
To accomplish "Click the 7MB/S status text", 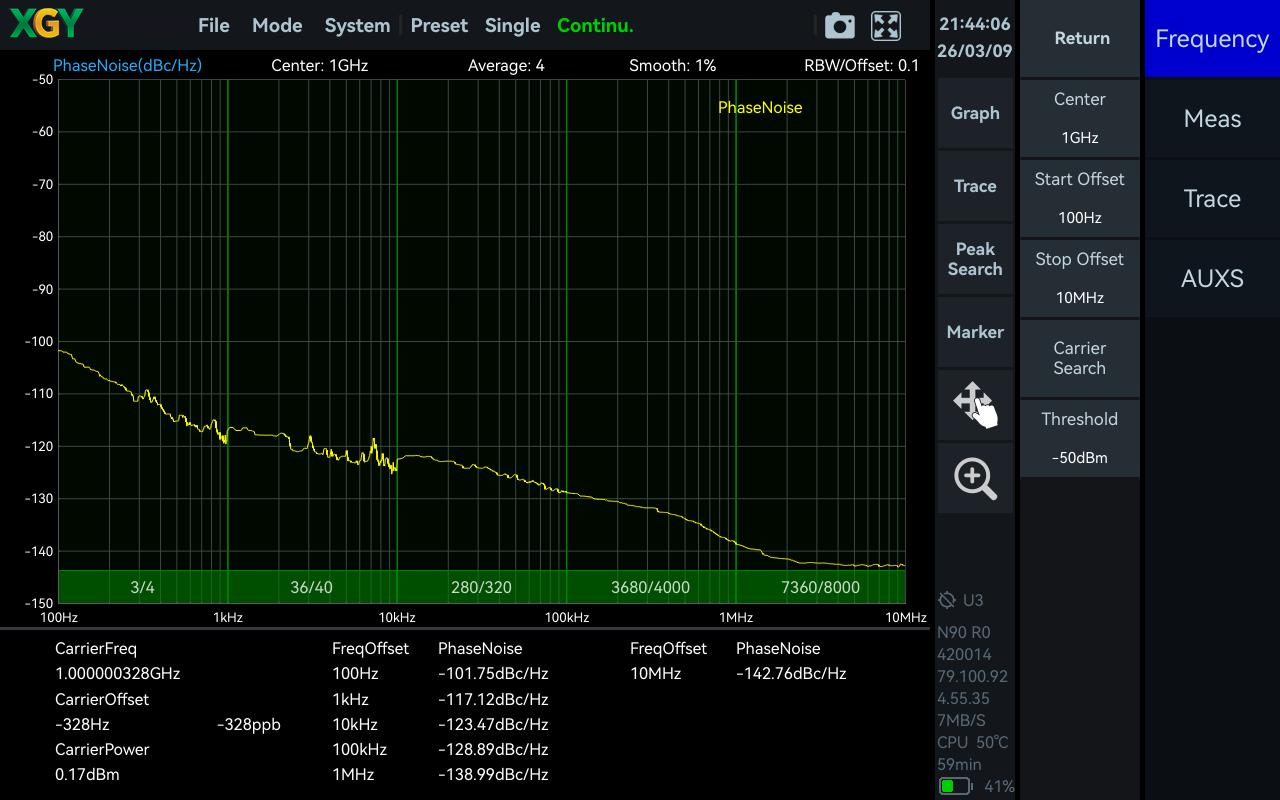I will tap(961, 720).
